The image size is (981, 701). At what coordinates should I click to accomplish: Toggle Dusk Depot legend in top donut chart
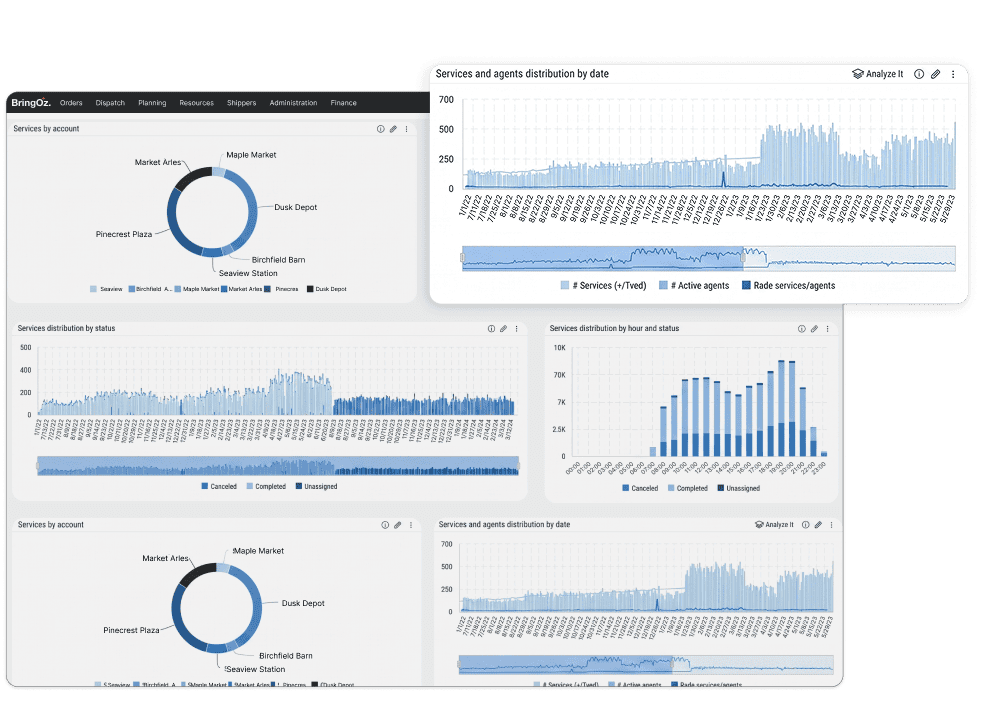coord(327,289)
